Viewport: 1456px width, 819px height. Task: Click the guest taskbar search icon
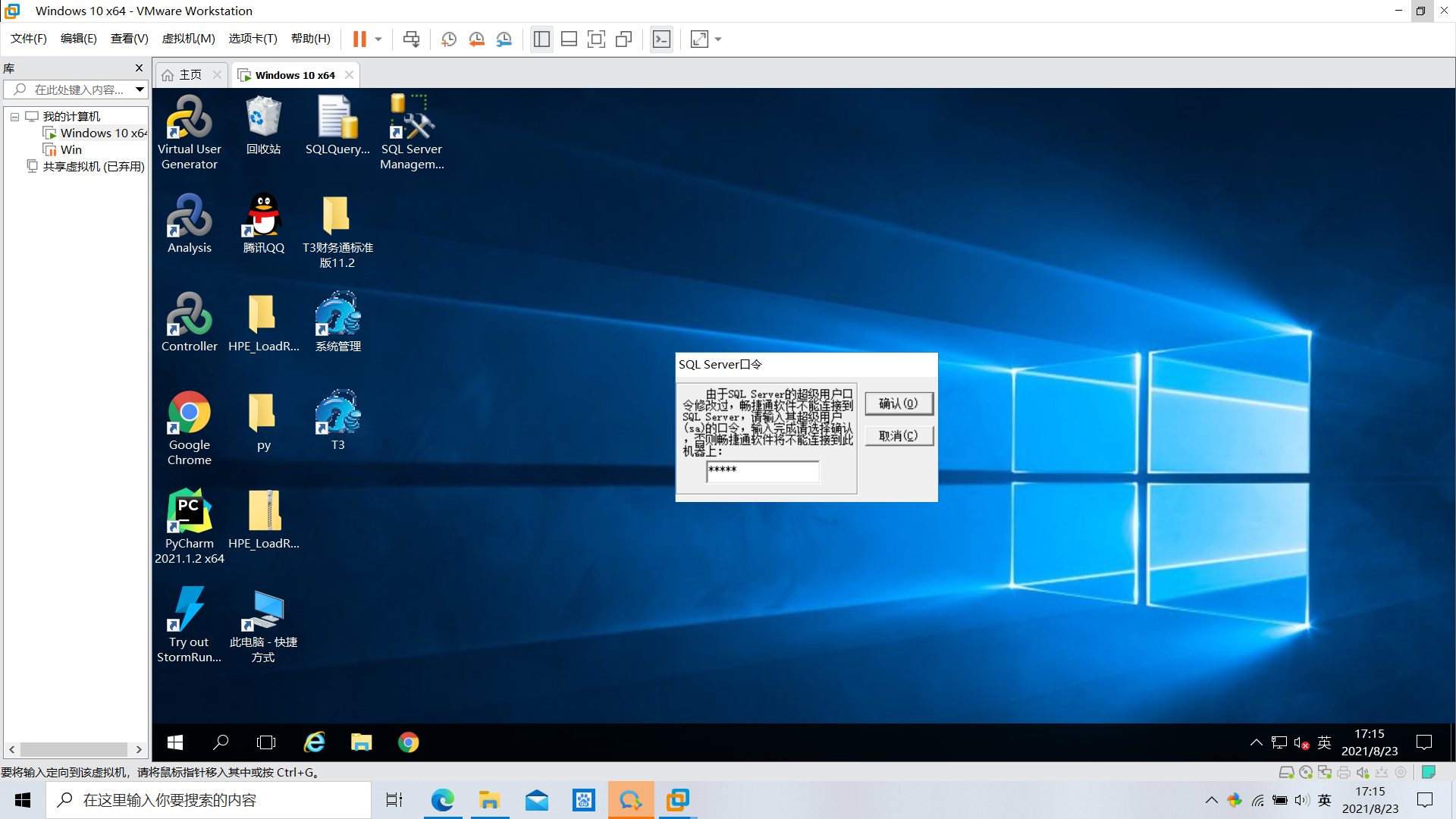tap(221, 742)
